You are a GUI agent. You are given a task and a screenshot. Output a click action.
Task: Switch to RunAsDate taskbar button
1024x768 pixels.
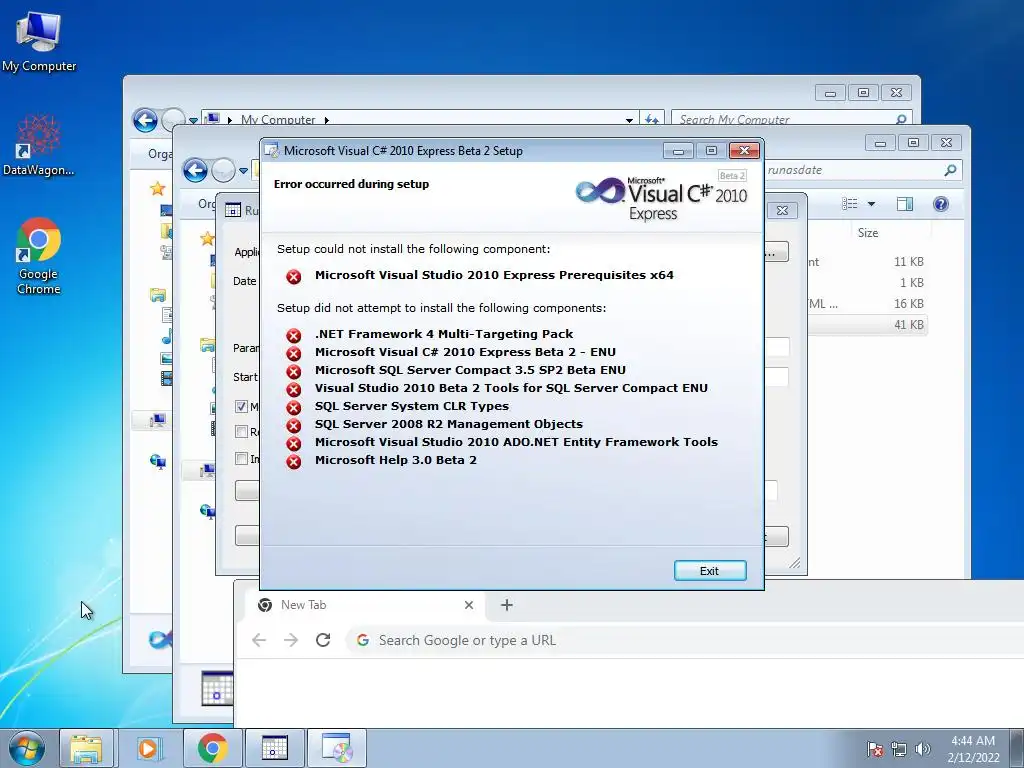click(274, 748)
